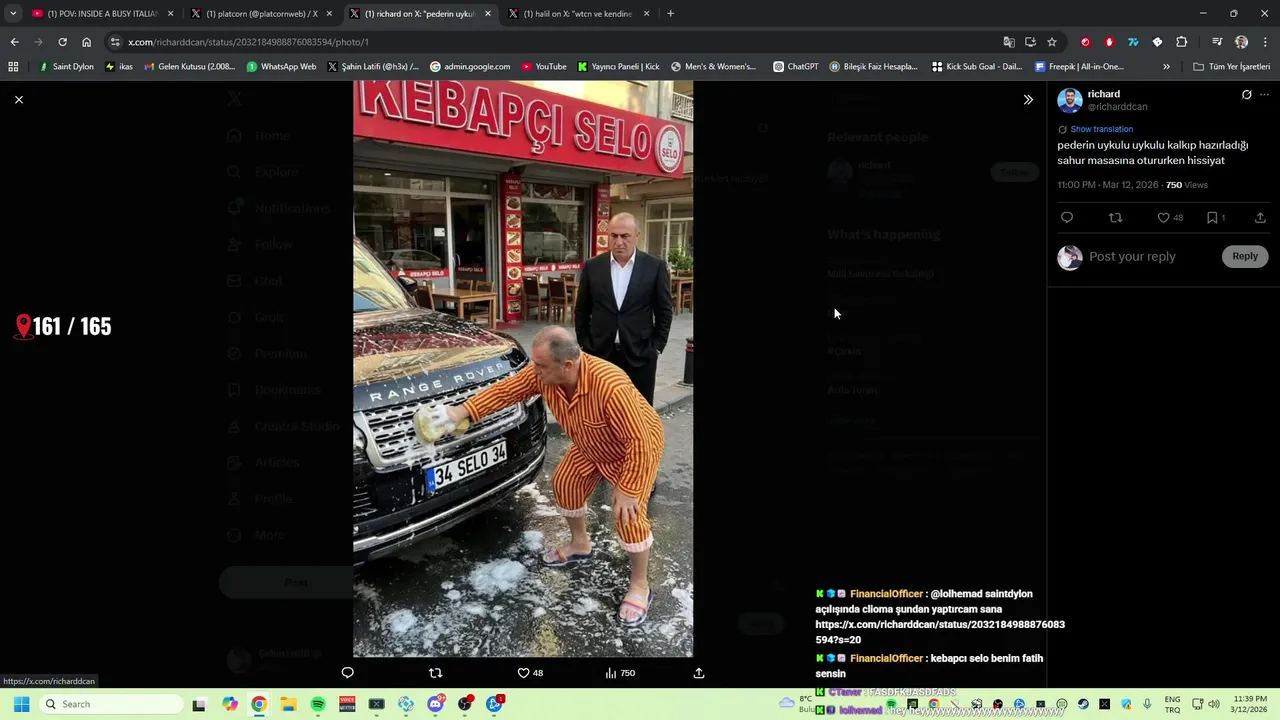Image resolution: width=1280 pixels, height=720 pixels.
Task: Open the translate page icon in address bar
Action: tap(1009, 42)
